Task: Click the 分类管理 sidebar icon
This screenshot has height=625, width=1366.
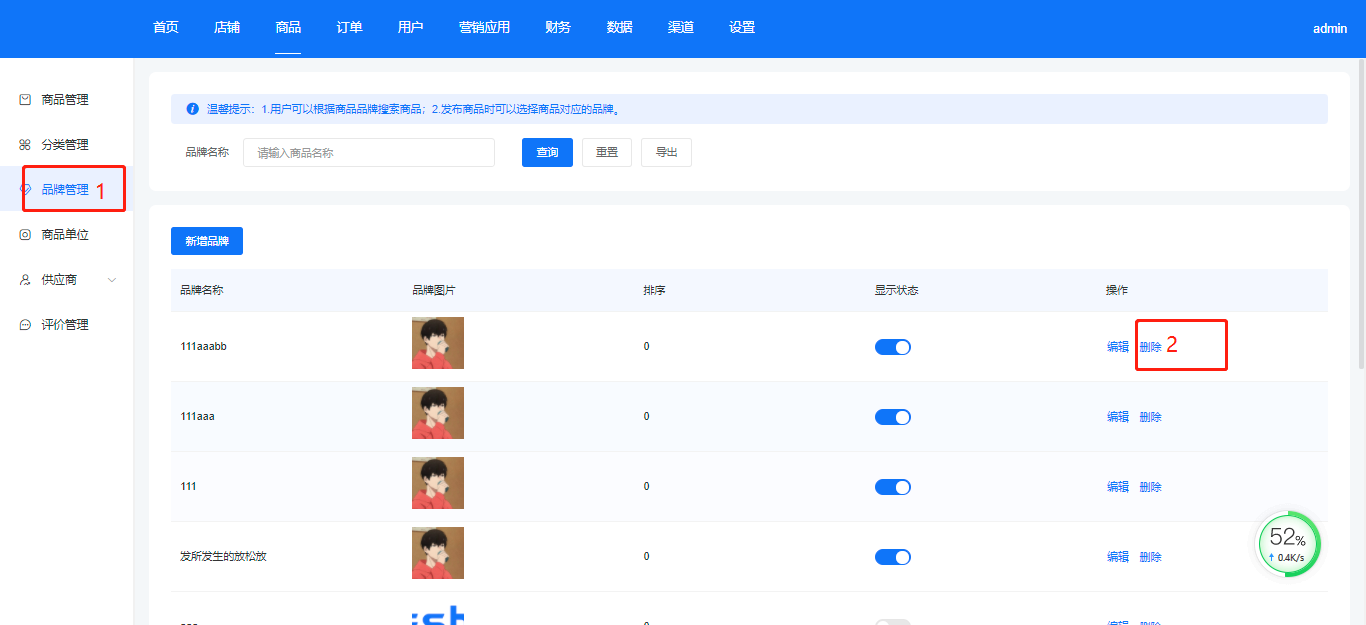Action: click(25, 145)
